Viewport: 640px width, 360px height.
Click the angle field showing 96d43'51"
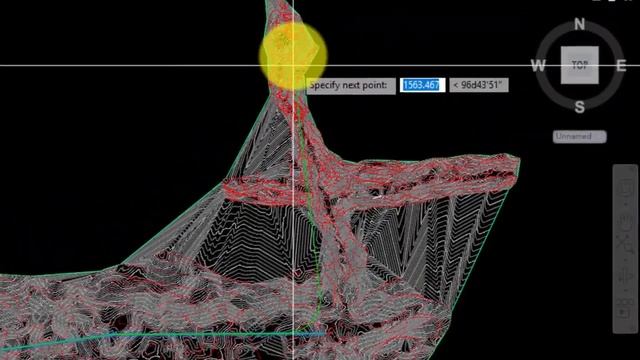[x=479, y=85]
